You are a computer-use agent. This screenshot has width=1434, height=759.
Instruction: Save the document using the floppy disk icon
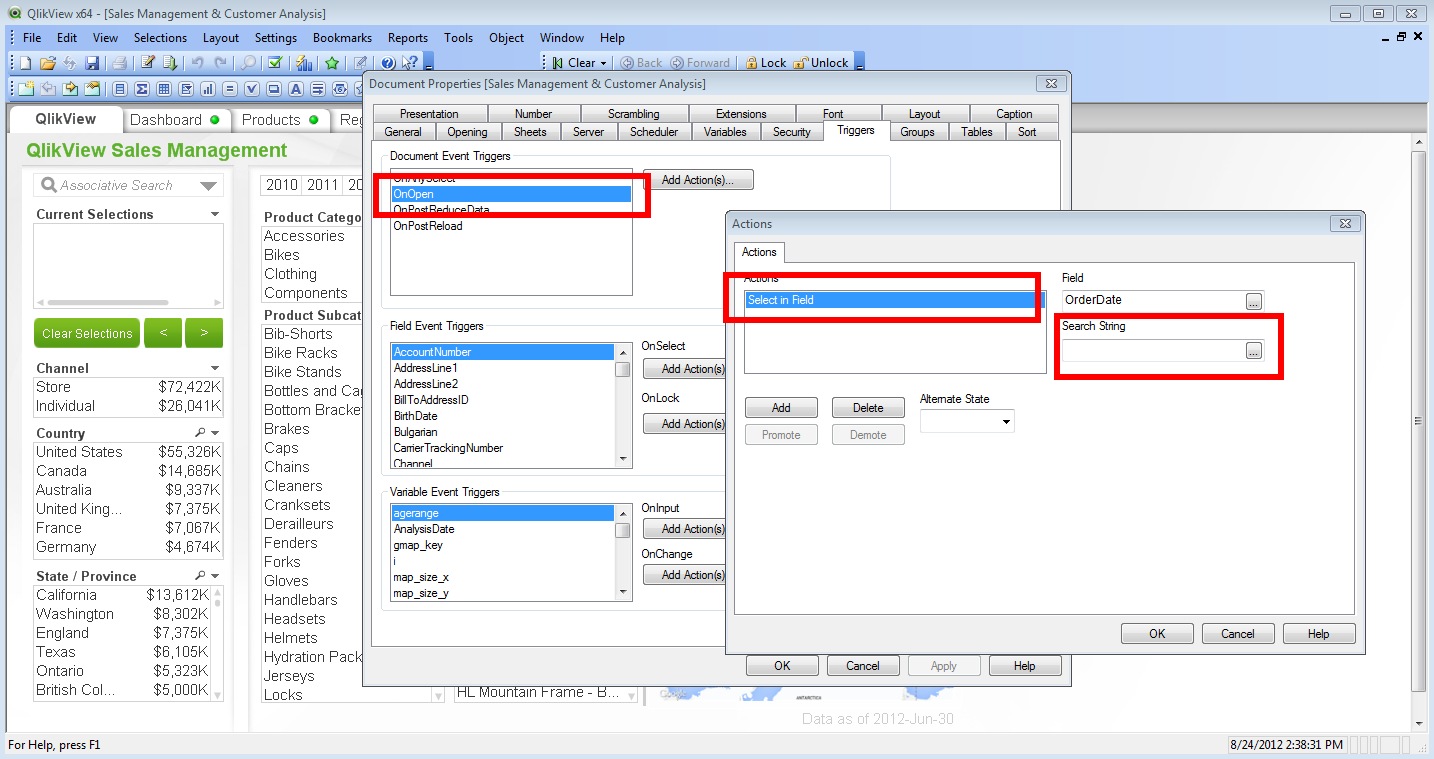pyautogui.click(x=92, y=63)
